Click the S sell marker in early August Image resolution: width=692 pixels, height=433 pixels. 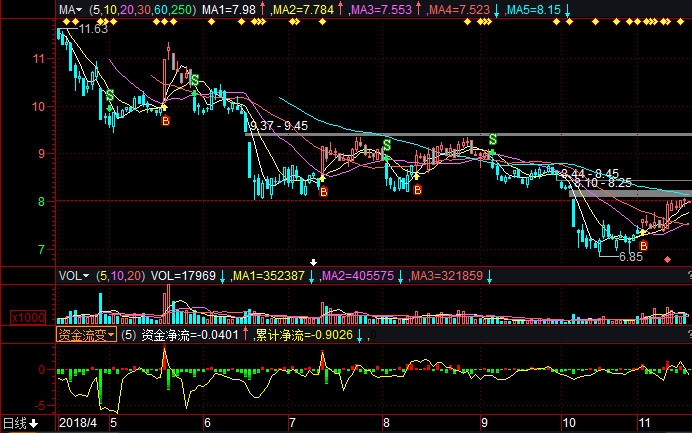[x=386, y=145]
